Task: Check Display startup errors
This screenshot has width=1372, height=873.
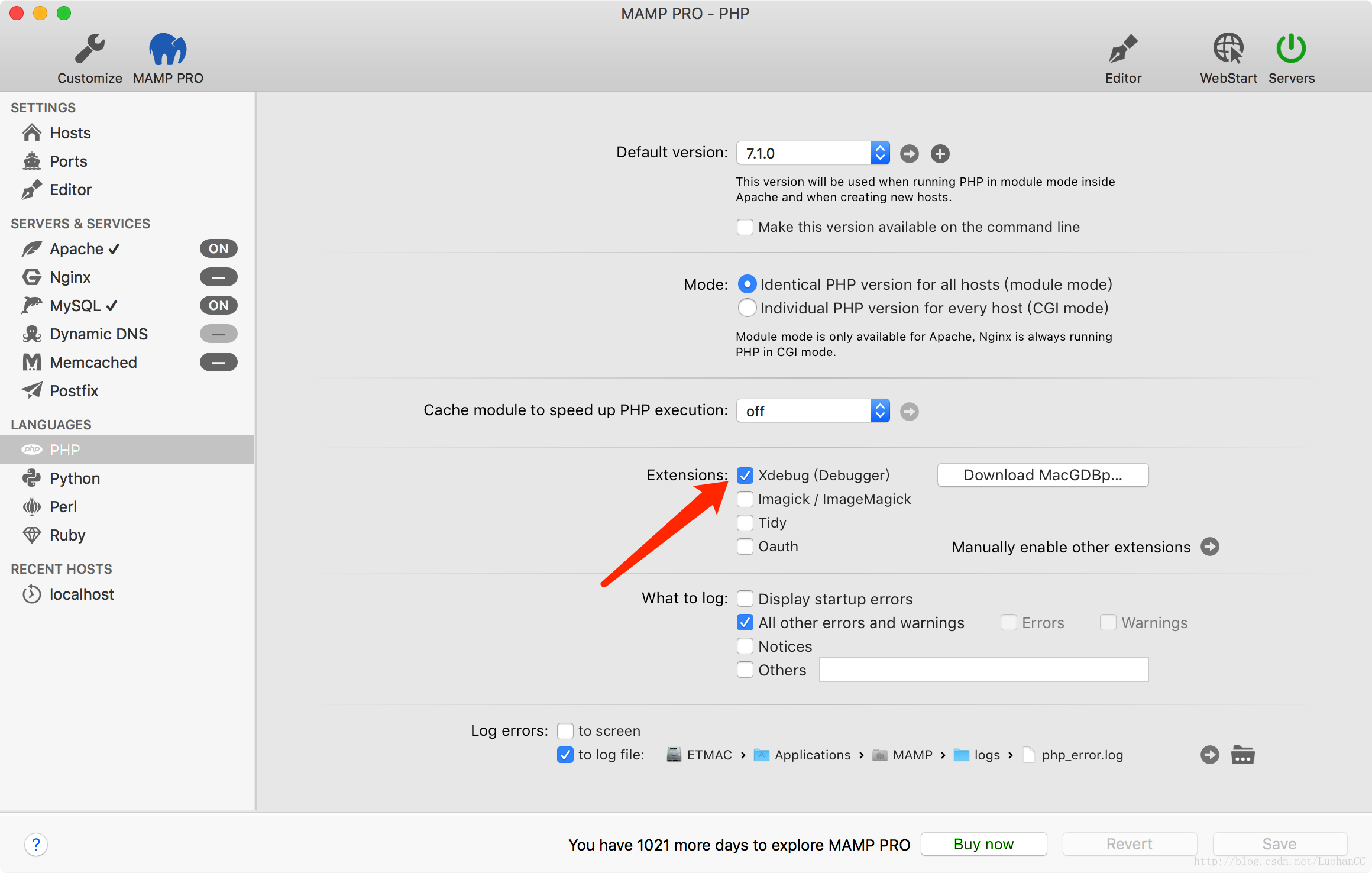Action: tap(745, 599)
